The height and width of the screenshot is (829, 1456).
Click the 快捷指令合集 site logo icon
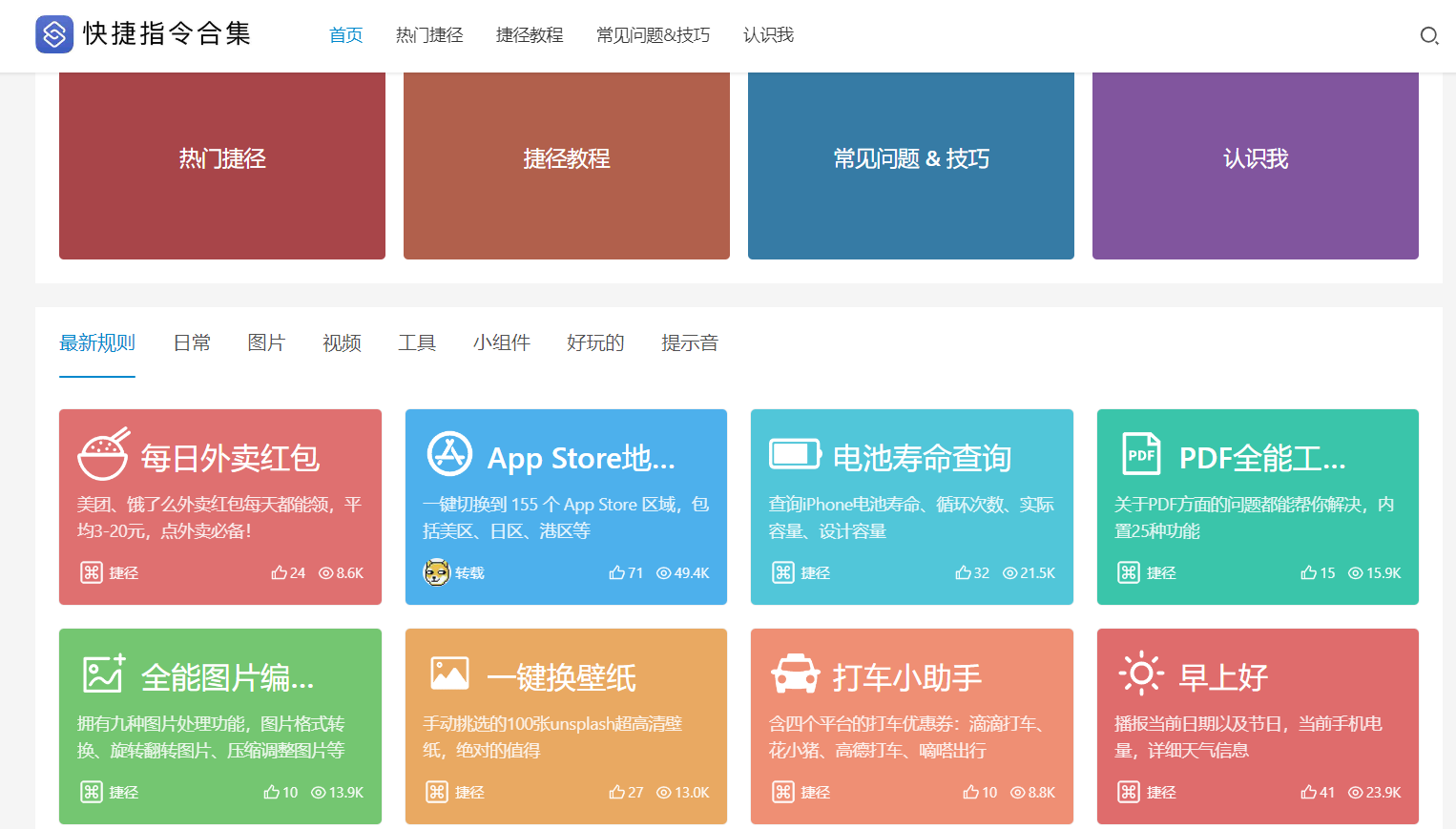click(54, 34)
